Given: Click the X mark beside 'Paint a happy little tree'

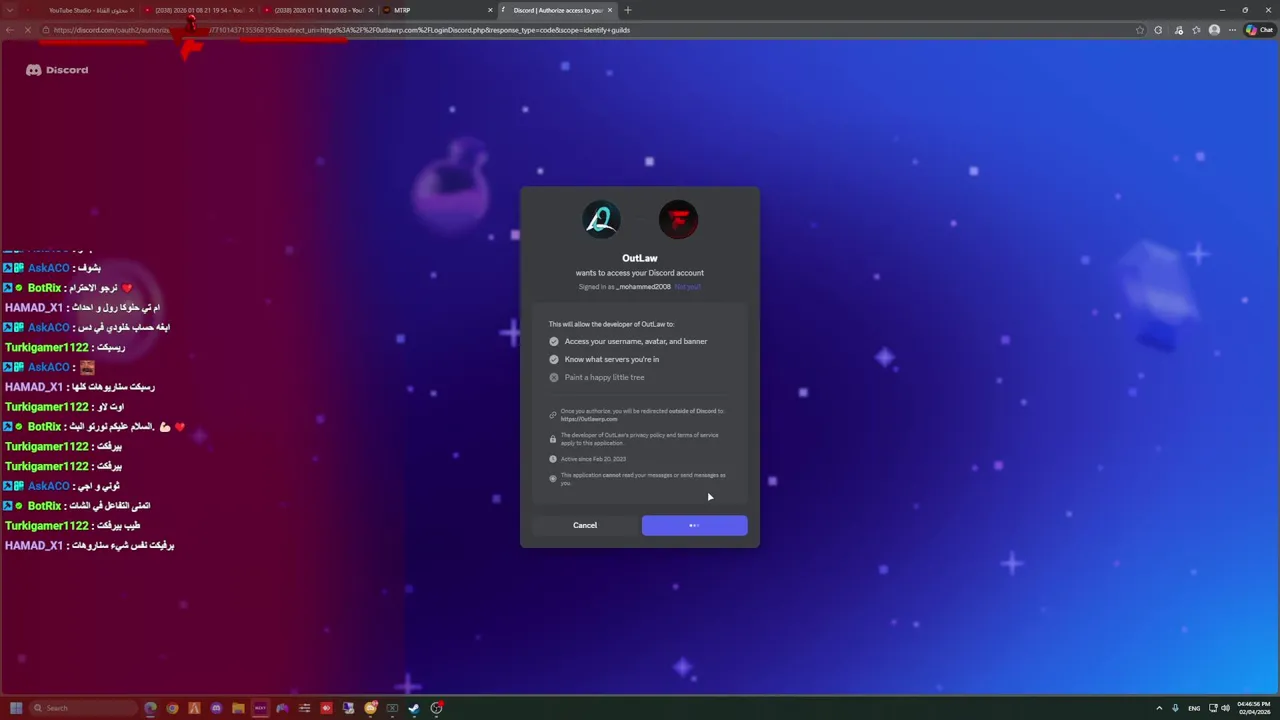Looking at the screenshot, I should pyautogui.click(x=554, y=377).
